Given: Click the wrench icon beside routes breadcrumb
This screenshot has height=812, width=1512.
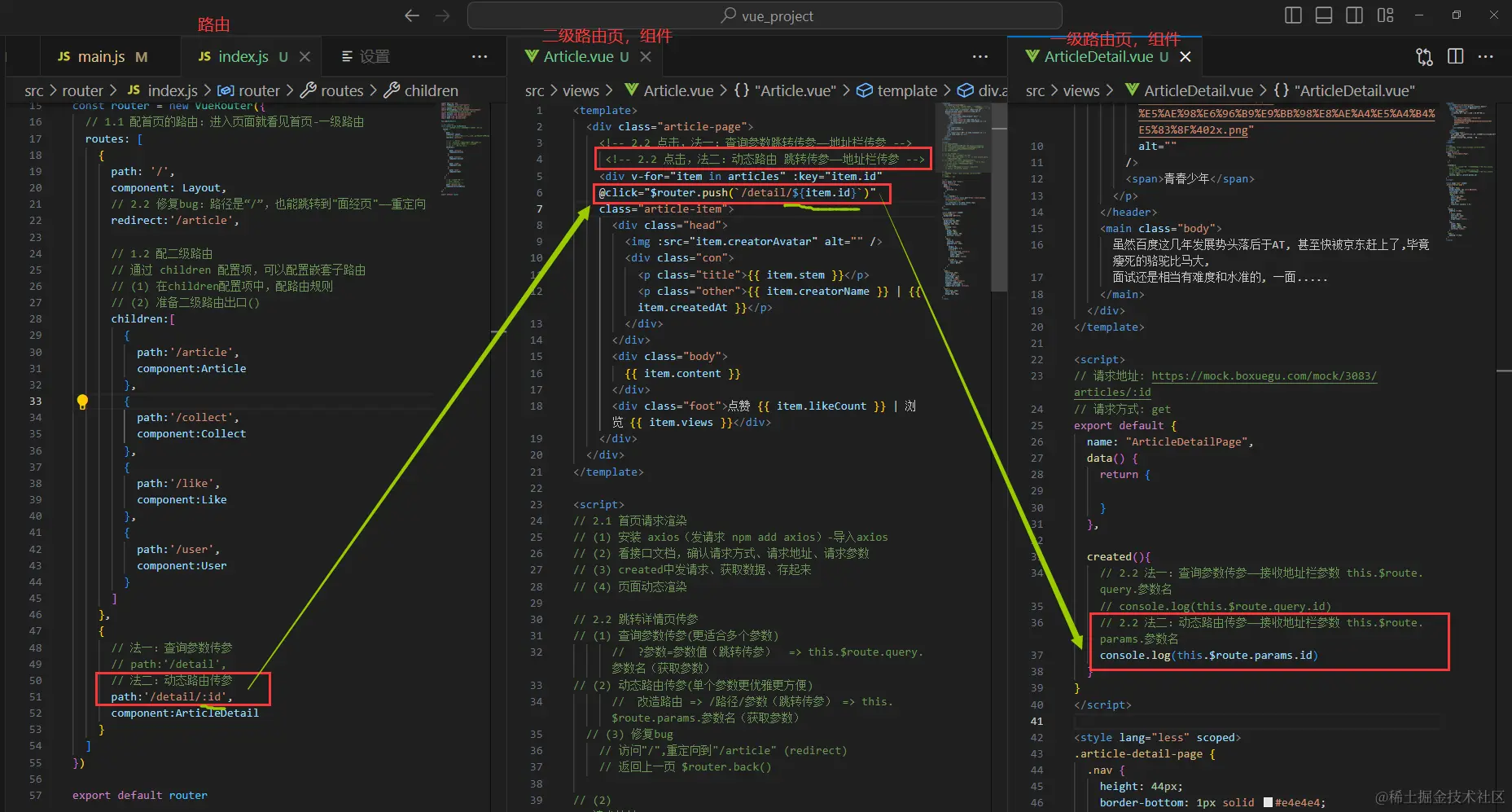Looking at the screenshot, I should (x=309, y=90).
